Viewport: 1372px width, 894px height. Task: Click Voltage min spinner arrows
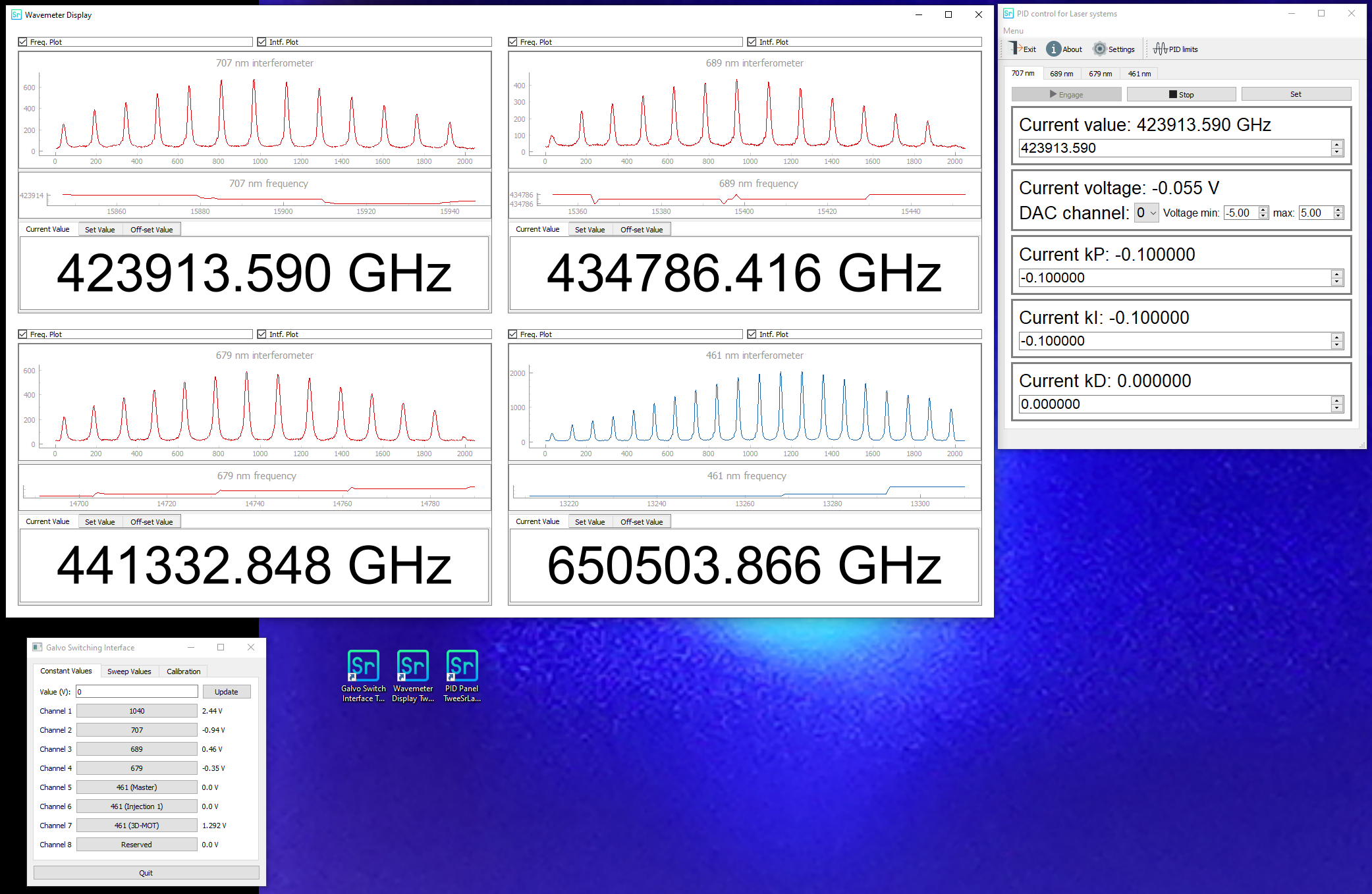[x=1263, y=213]
